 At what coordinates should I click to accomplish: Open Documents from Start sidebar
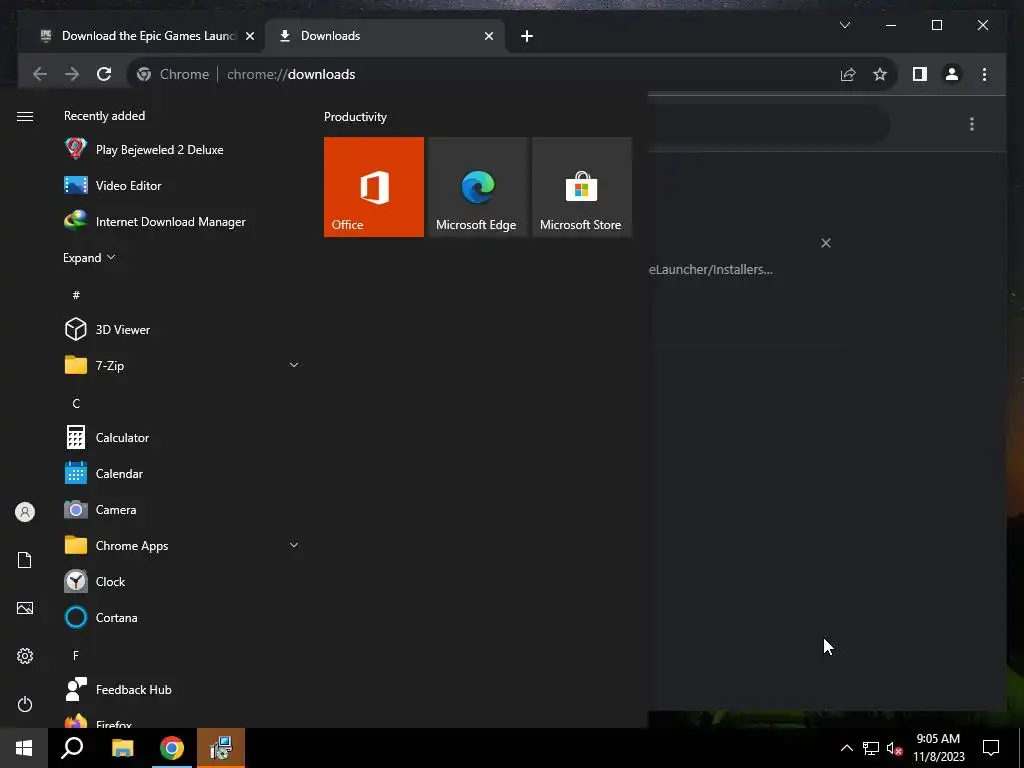pyautogui.click(x=25, y=560)
